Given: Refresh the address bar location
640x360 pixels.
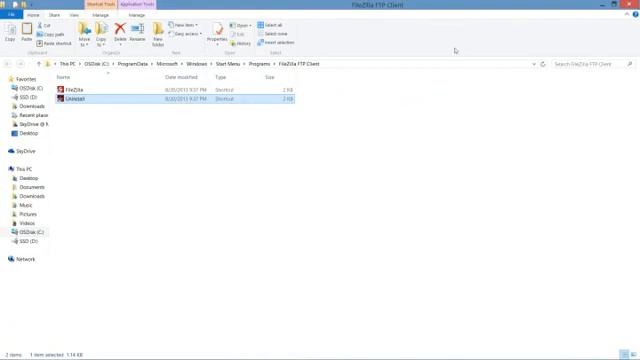Looking at the screenshot, I should click(x=543, y=64).
